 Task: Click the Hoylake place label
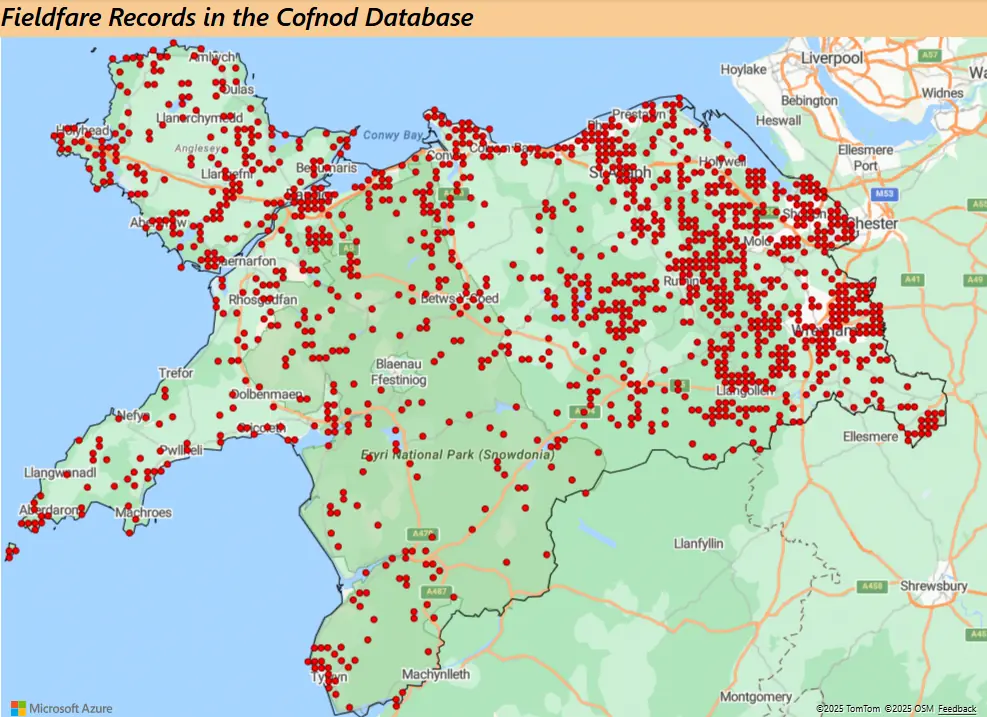743,70
